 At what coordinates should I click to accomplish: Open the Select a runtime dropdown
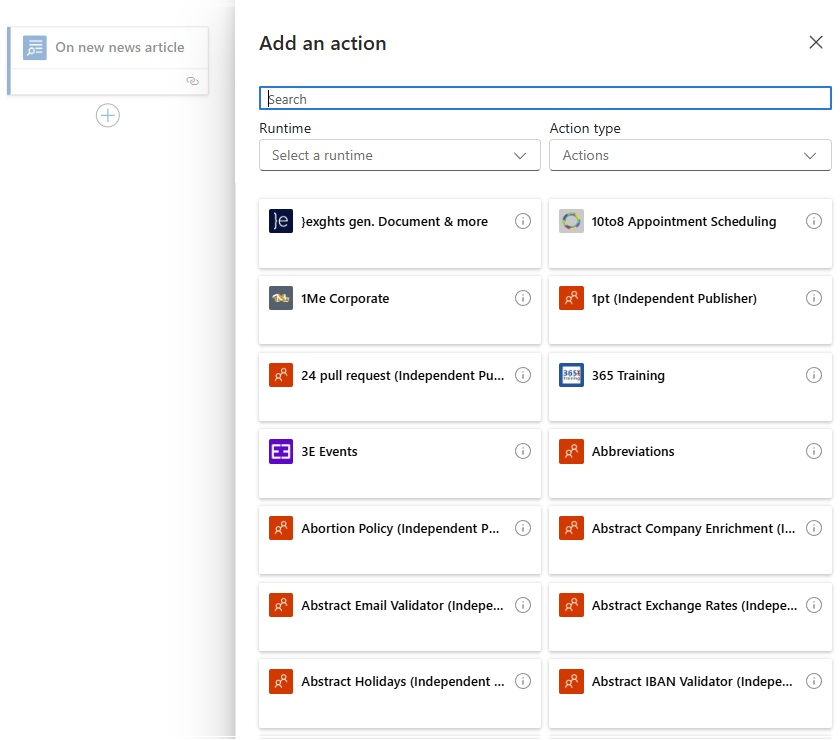400,155
